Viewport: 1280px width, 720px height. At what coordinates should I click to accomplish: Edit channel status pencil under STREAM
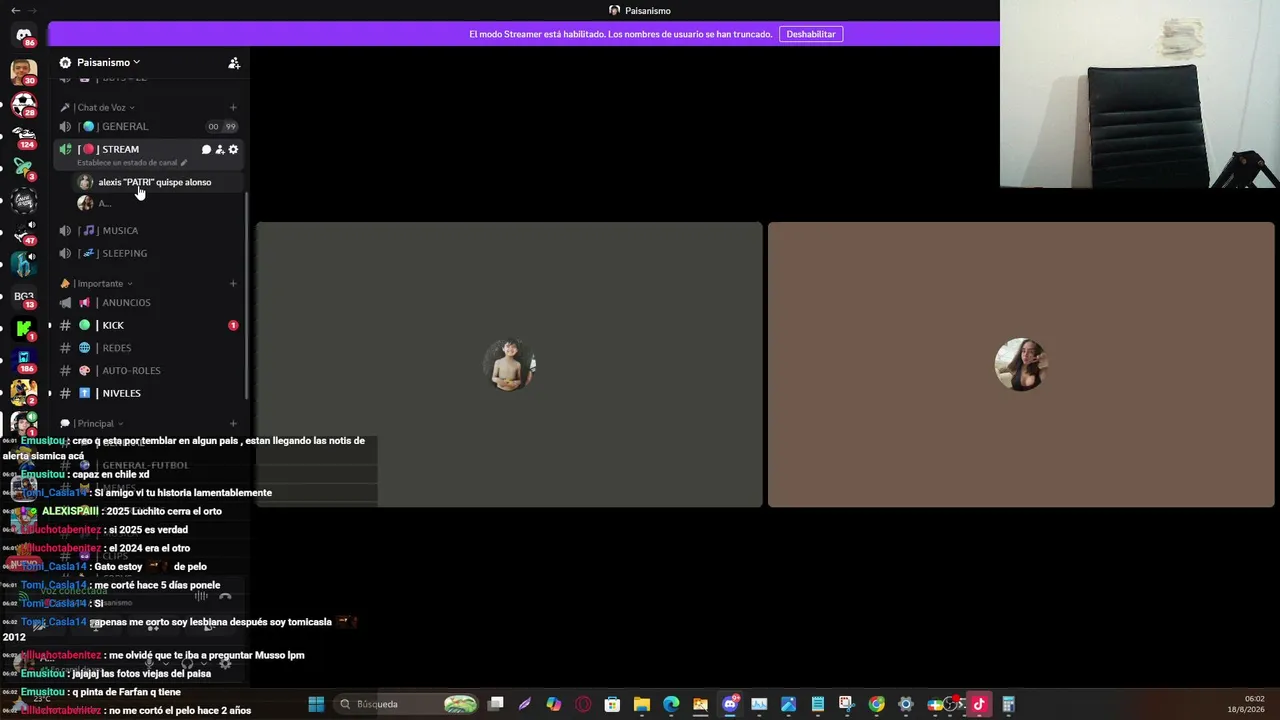click(x=184, y=163)
